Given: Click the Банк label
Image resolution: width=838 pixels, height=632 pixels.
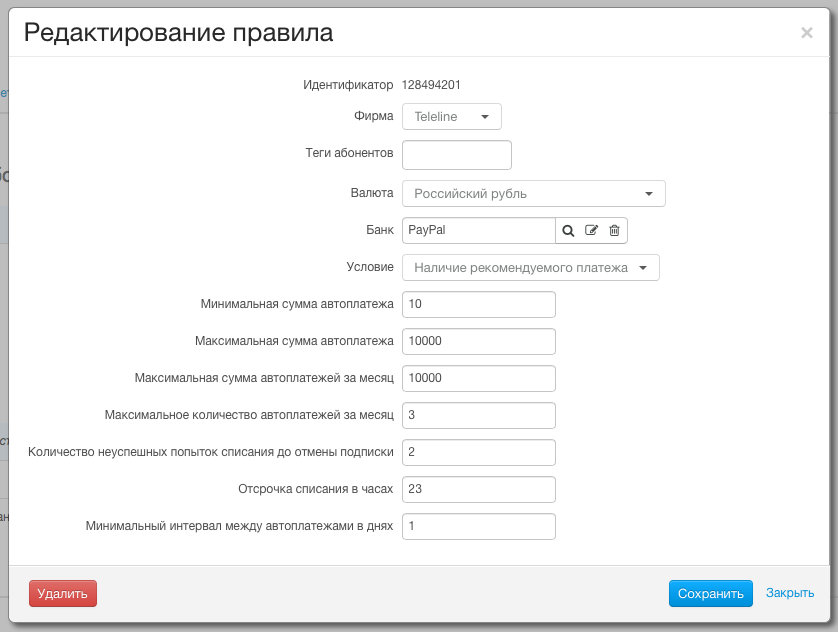Looking at the screenshot, I should 380,230.
